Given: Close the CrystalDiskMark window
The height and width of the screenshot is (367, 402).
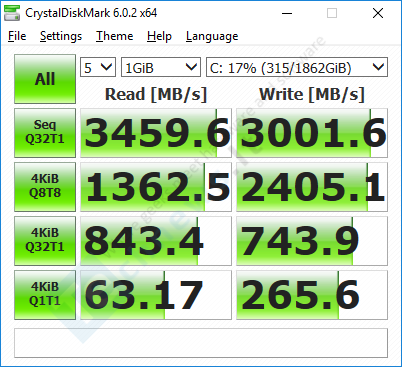Looking at the screenshot, I should point(378,13).
